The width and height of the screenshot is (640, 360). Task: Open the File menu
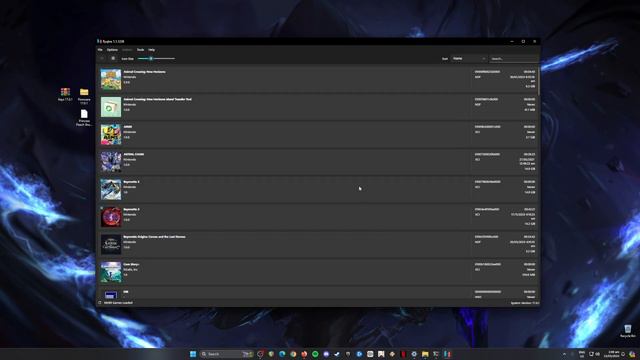pyautogui.click(x=100, y=50)
